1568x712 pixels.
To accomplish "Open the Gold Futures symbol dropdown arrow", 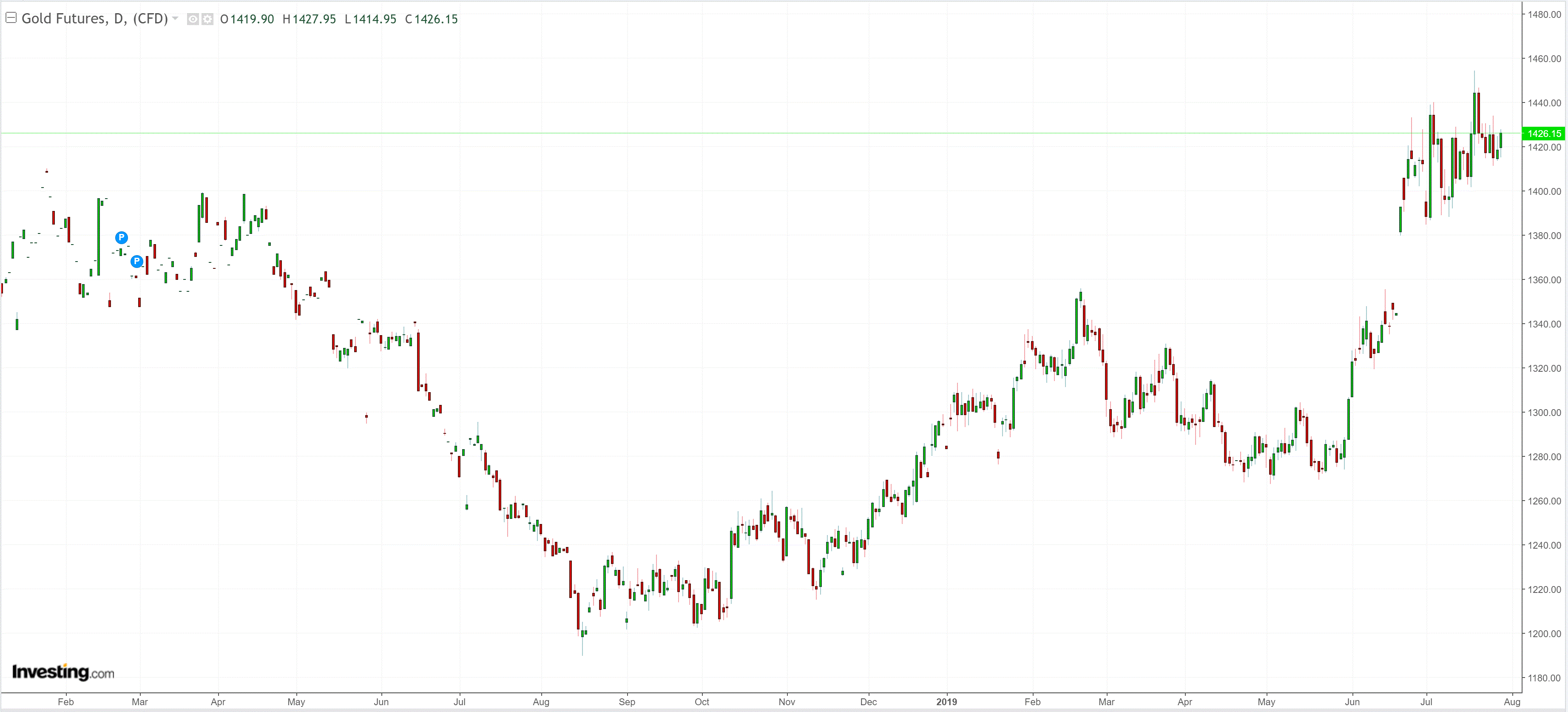I will [175, 18].
